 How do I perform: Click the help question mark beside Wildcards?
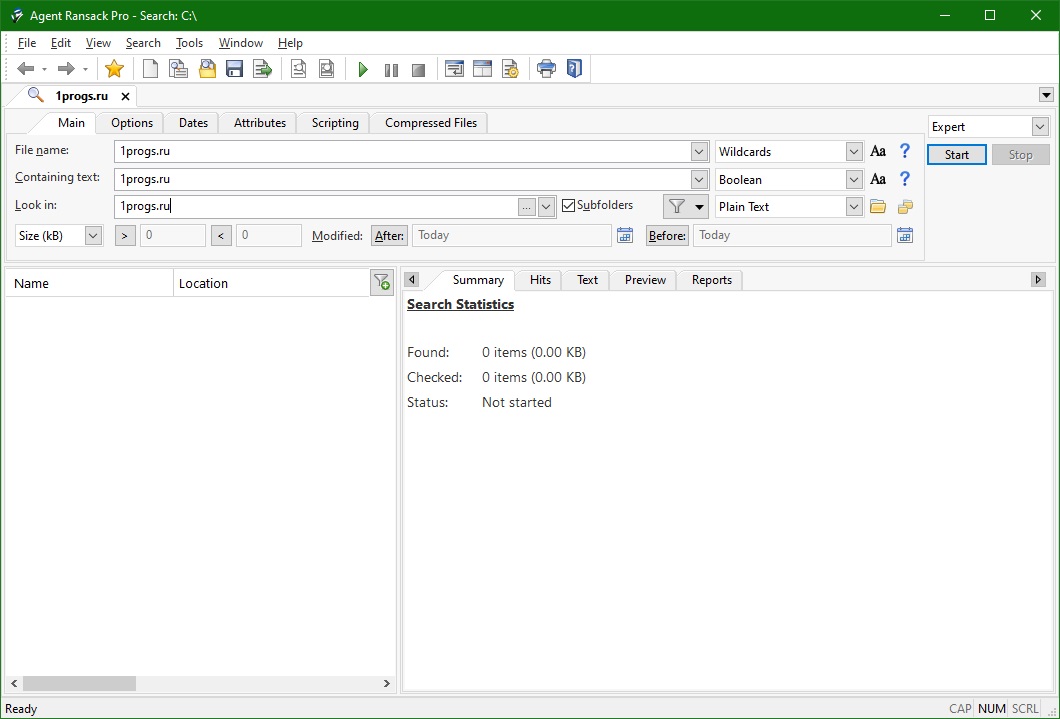(905, 151)
